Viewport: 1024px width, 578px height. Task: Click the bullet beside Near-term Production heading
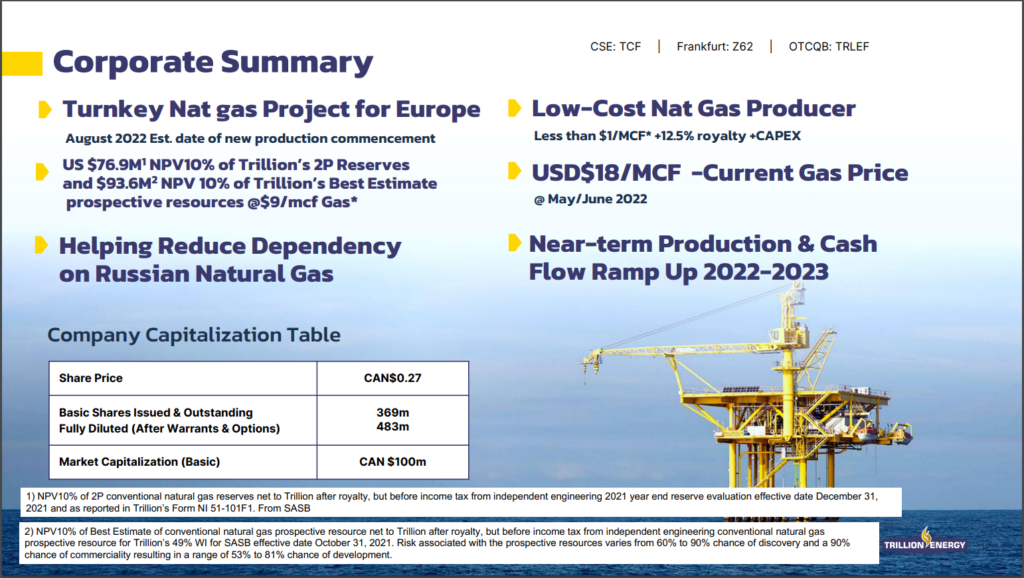(x=514, y=242)
